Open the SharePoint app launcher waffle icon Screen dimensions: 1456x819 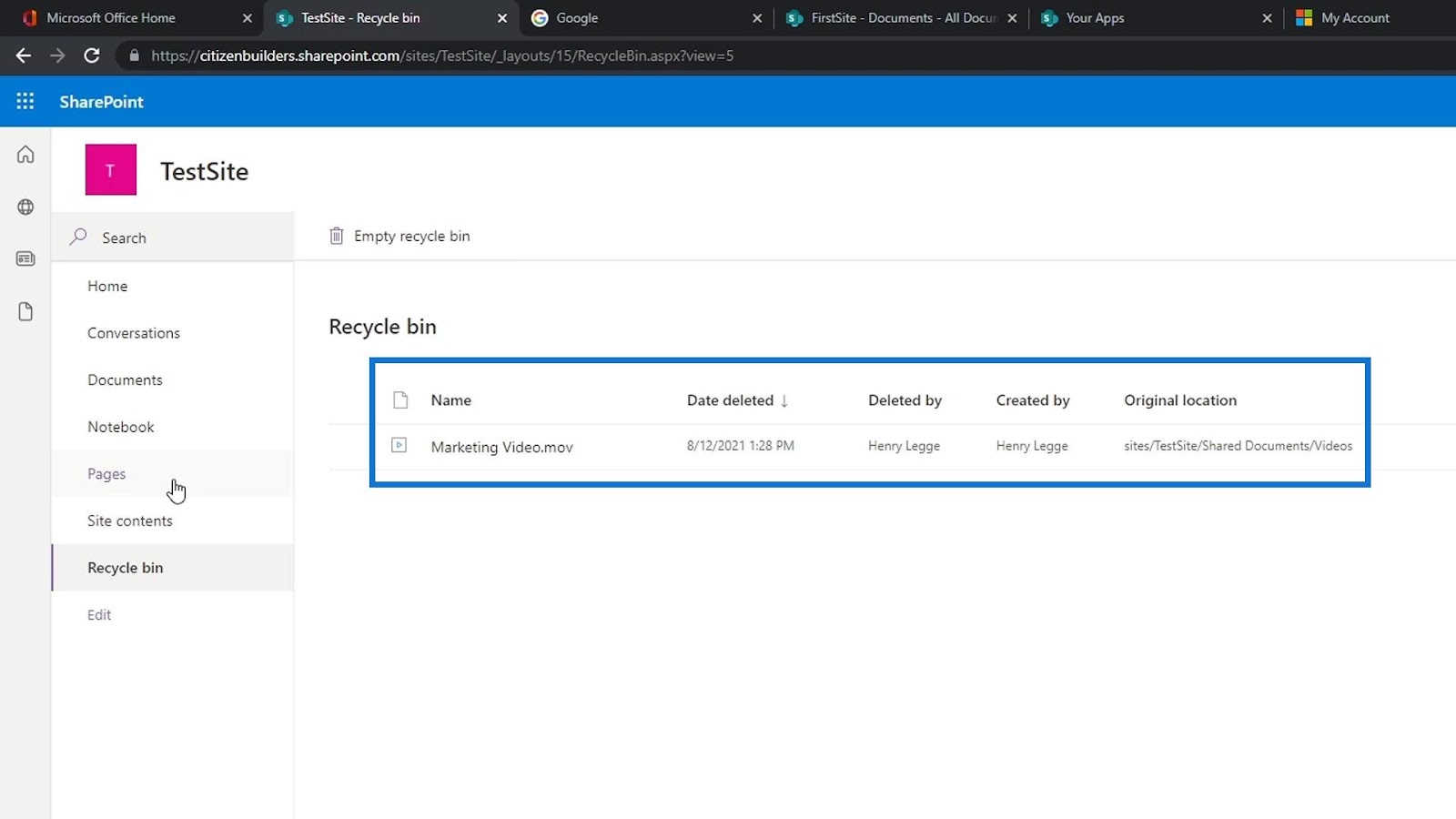pos(25,101)
